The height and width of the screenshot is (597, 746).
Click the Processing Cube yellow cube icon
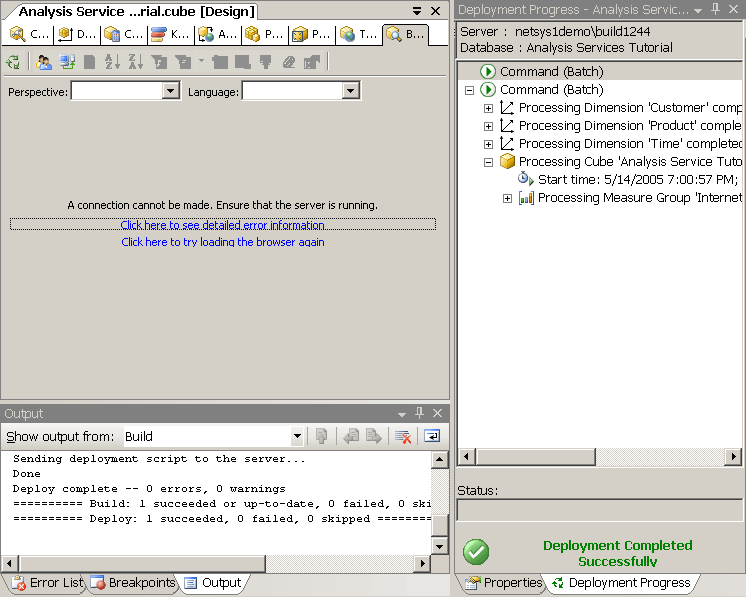tap(507, 161)
